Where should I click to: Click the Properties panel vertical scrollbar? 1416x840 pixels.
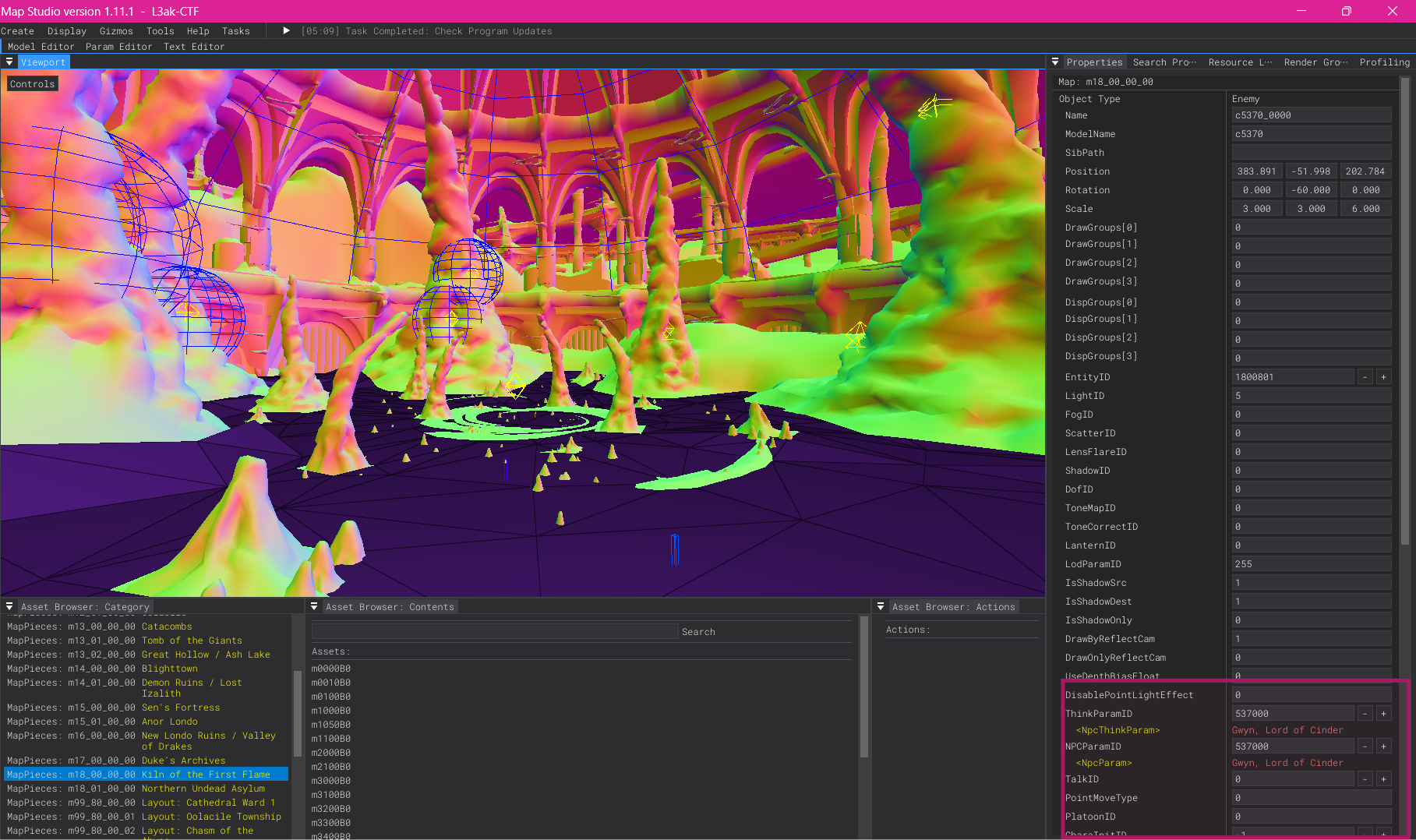point(1405,312)
